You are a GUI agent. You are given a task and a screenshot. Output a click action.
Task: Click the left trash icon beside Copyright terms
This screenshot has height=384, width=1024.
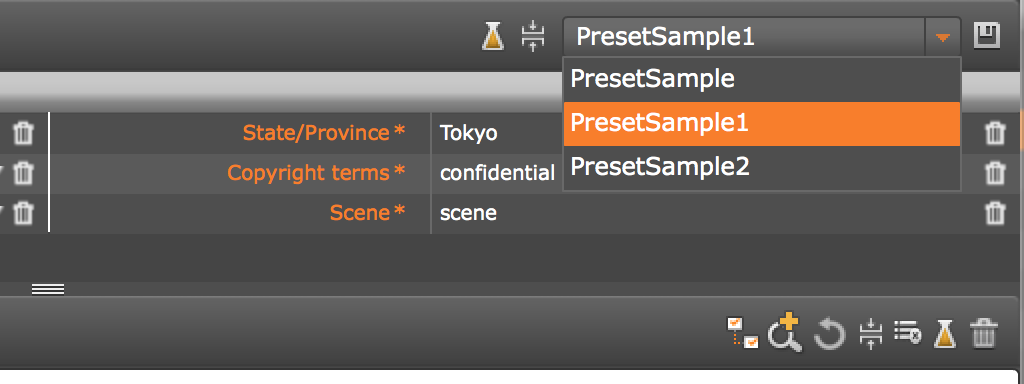(23, 173)
